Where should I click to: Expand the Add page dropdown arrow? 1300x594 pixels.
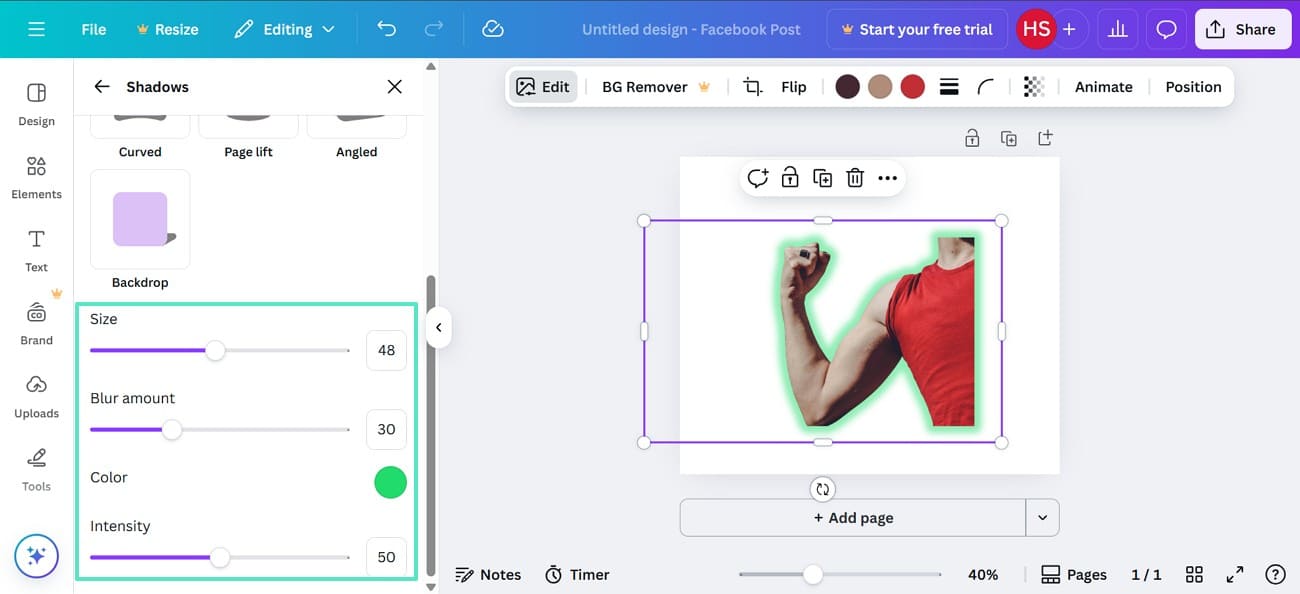pos(1042,517)
